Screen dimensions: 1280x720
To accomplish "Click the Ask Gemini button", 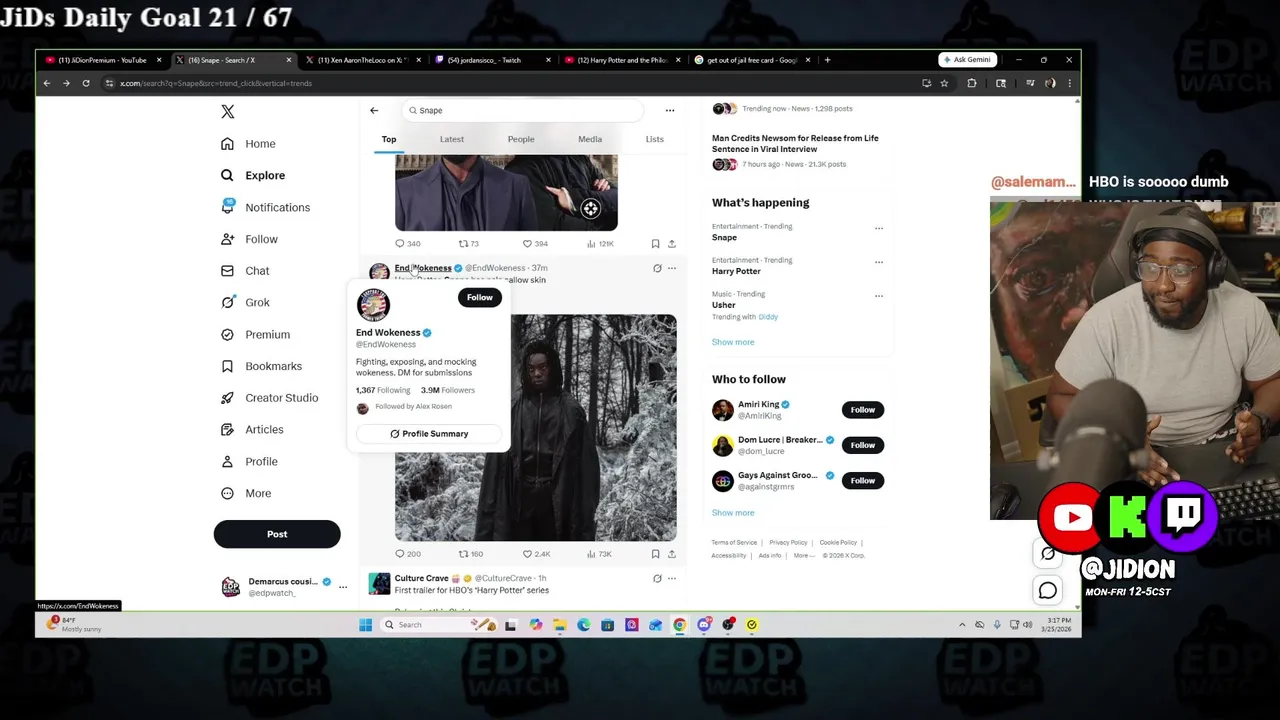I will (966, 60).
